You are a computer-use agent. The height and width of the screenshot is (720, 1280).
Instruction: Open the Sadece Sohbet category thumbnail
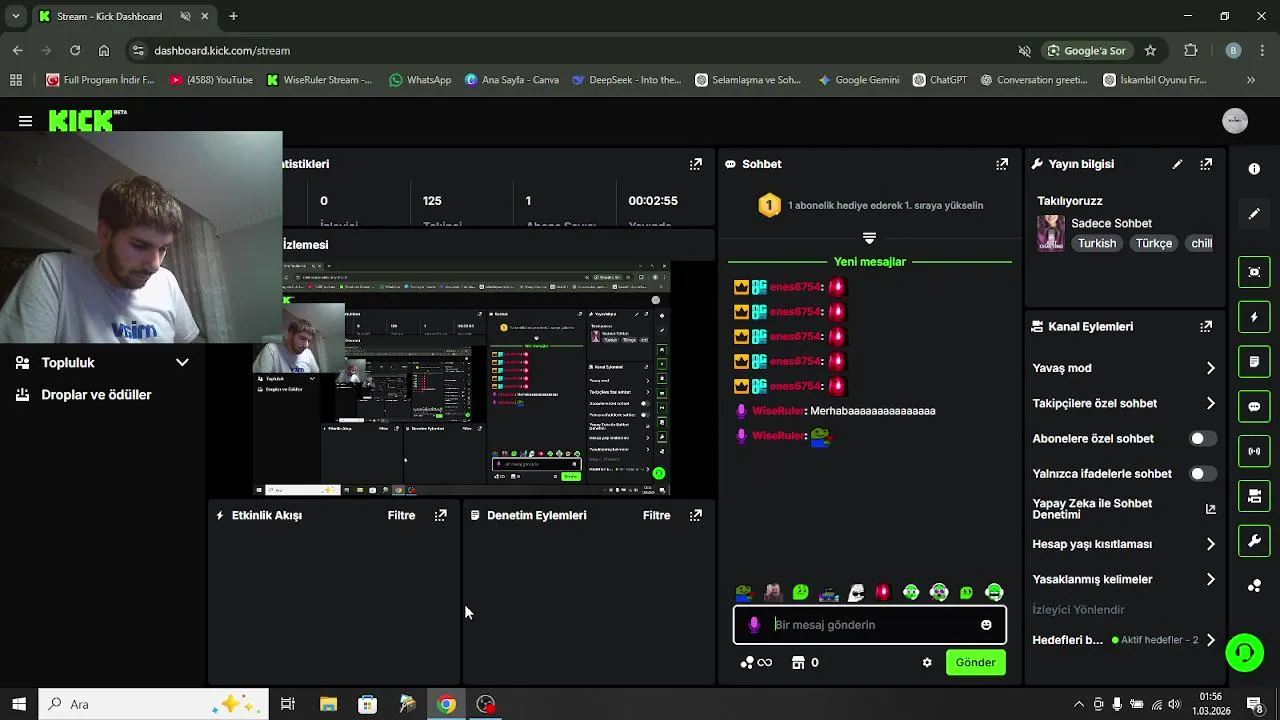point(1050,232)
